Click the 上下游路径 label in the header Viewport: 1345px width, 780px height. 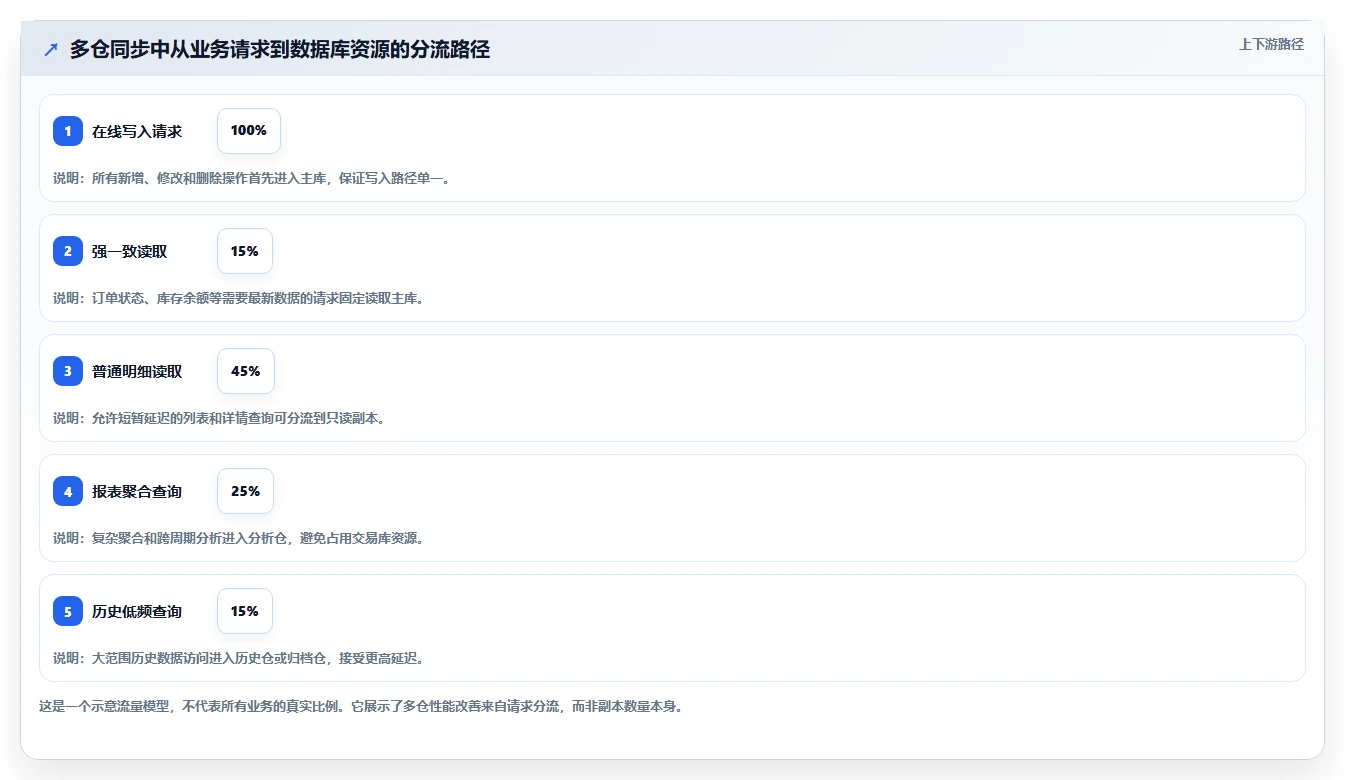1271,44
